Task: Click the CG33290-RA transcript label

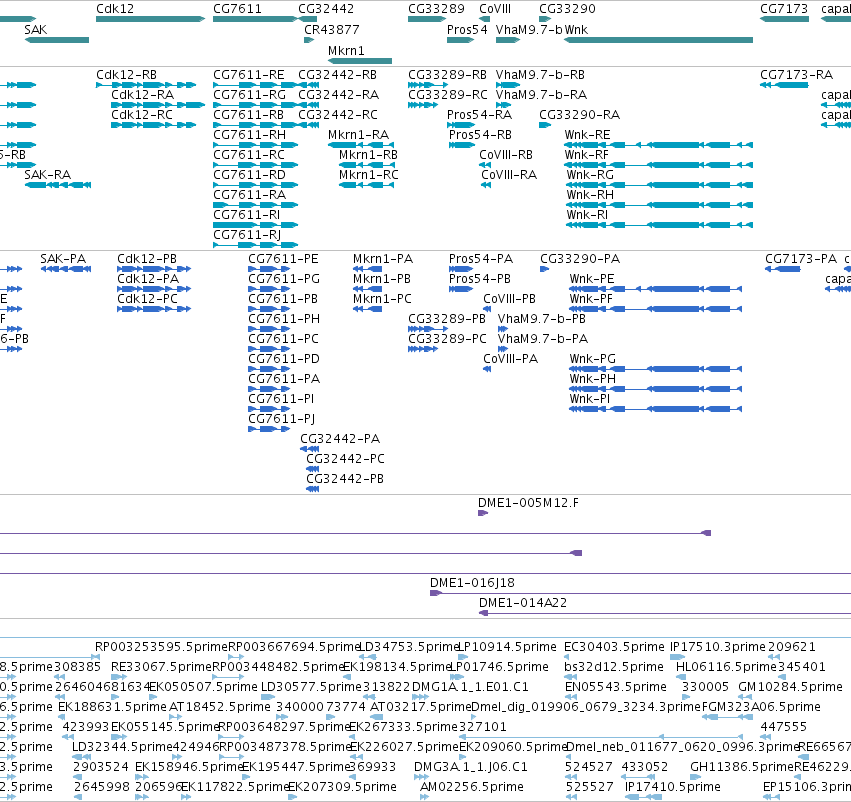Action: [579, 114]
